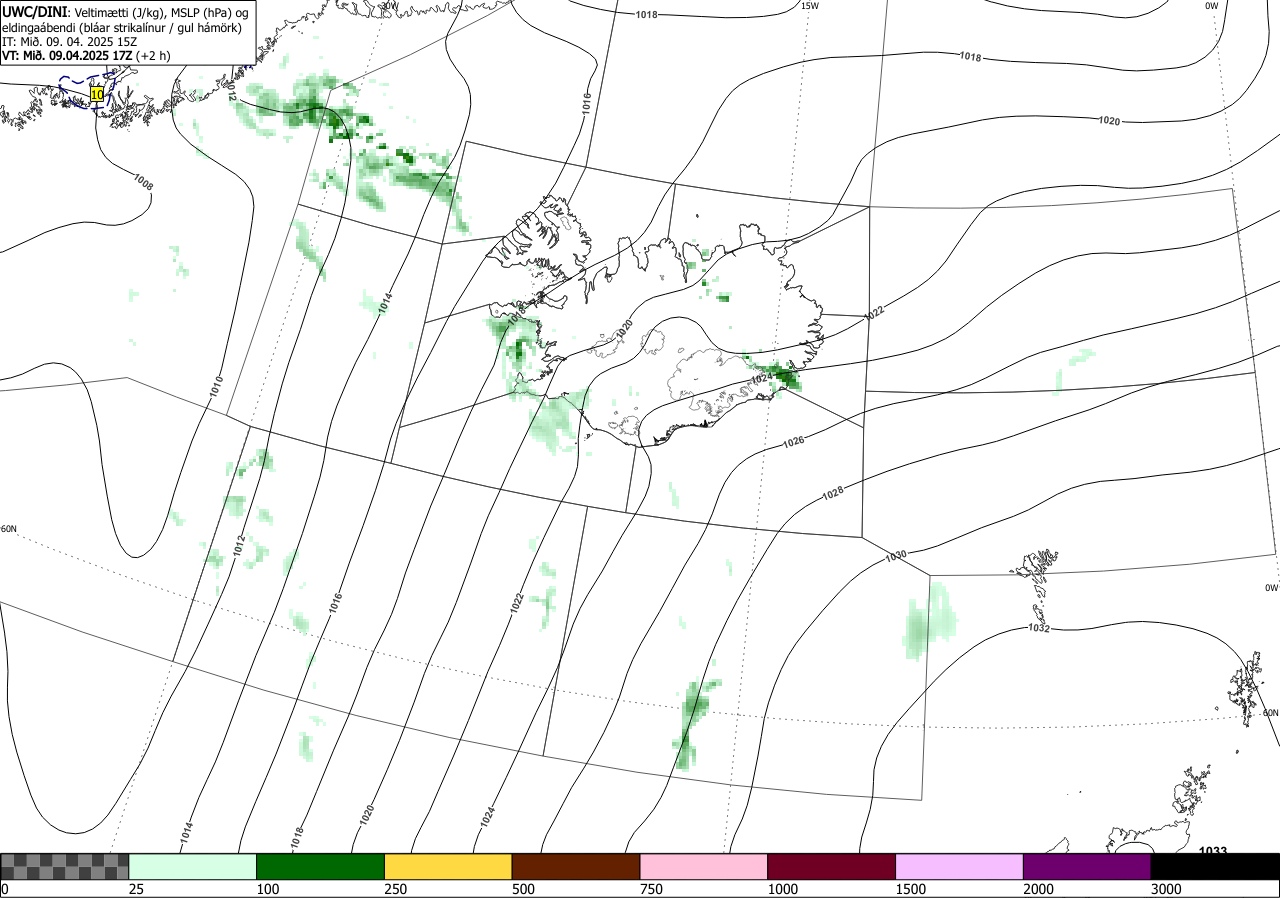Click the yellow lightning index box labeled 10

97,94
